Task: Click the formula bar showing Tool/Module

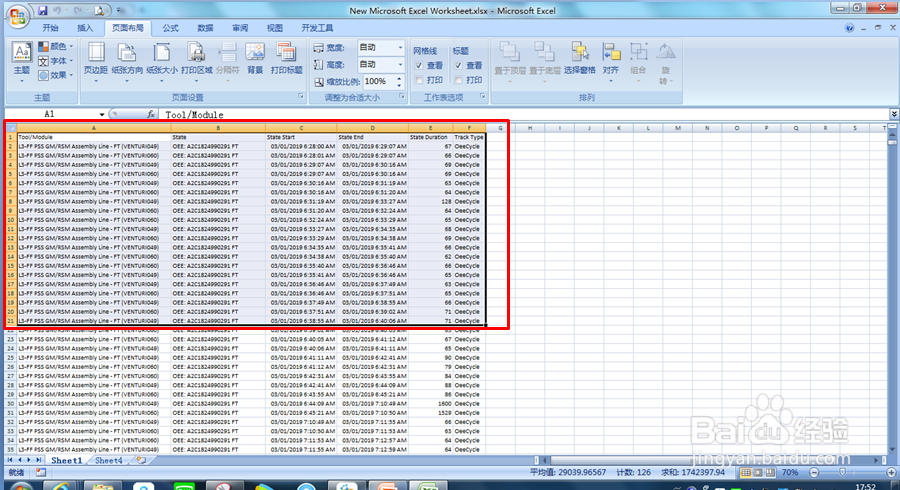Action: 523,114
